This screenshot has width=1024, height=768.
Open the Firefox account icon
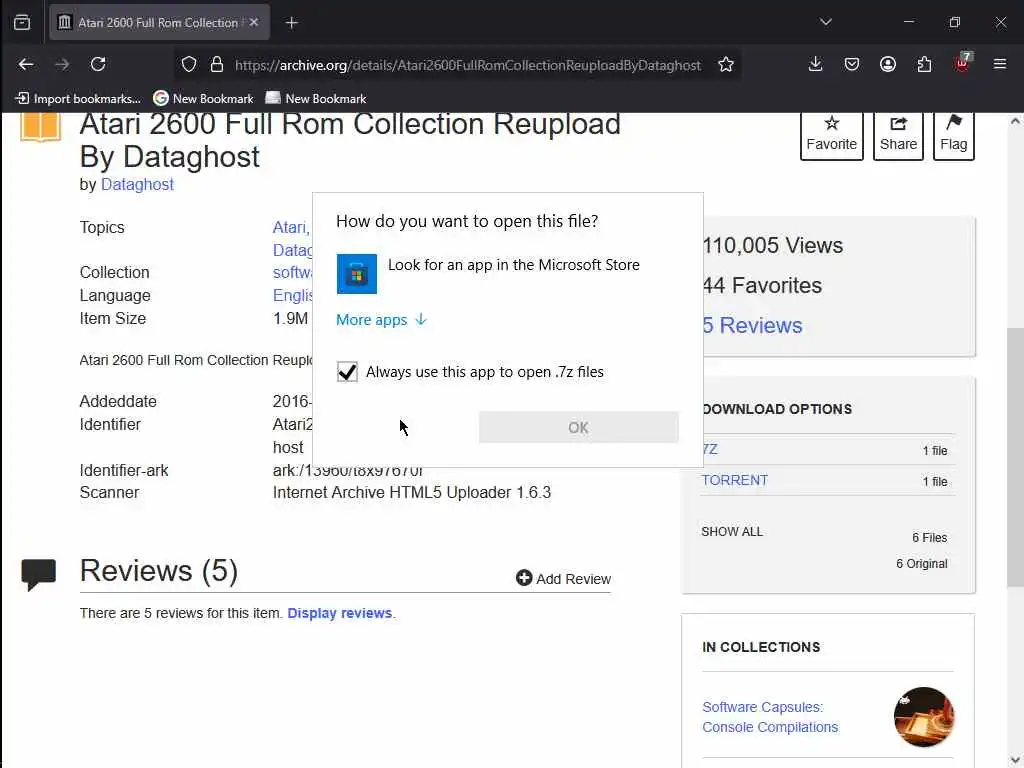tap(888, 64)
